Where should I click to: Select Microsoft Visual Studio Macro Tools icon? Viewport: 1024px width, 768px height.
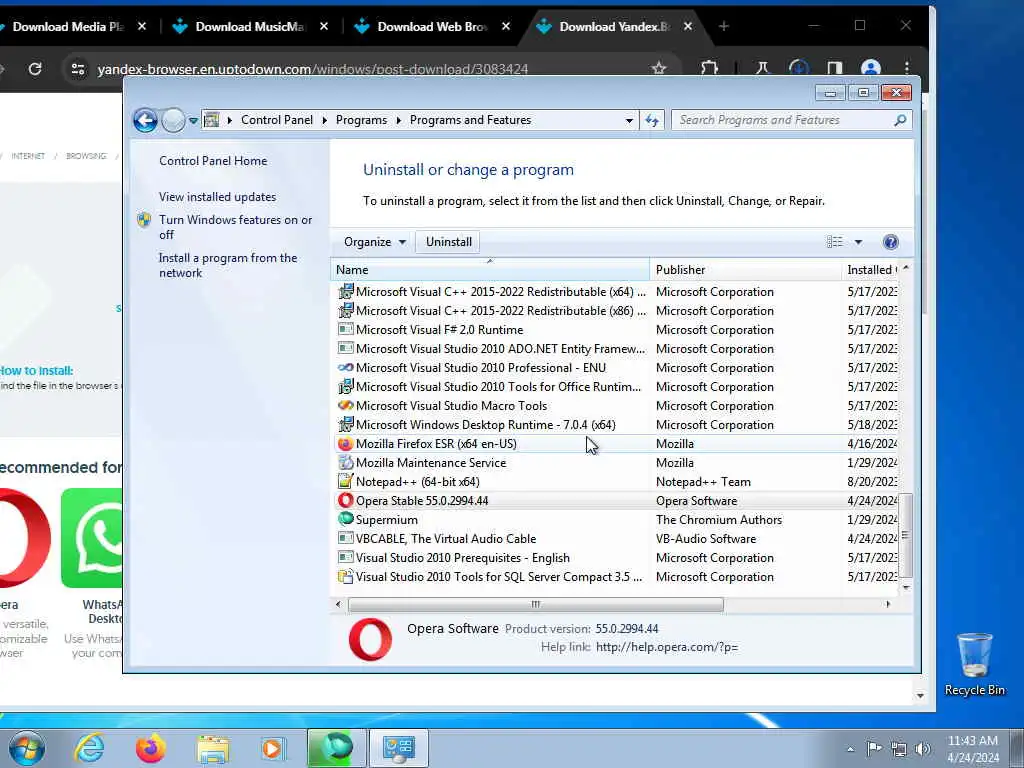pyautogui.click(x=345, y=406)
